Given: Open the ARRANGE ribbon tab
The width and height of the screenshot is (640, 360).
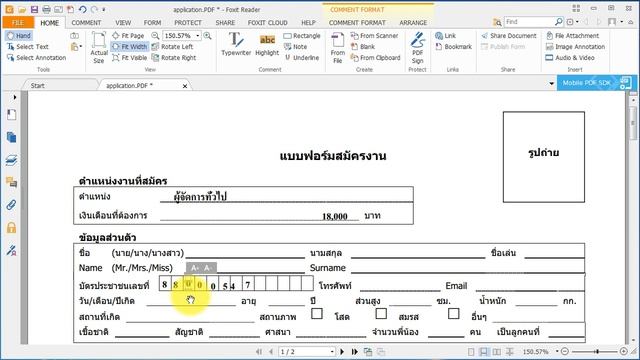Looking at the screenshot, I should (x=413, y=23).
